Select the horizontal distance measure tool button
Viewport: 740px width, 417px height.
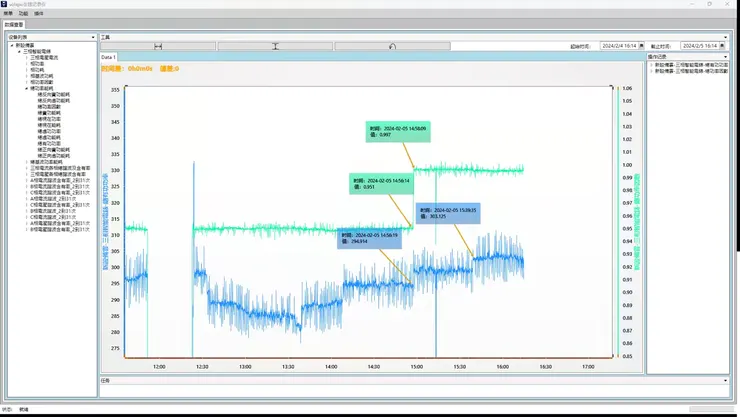[158, 46]
